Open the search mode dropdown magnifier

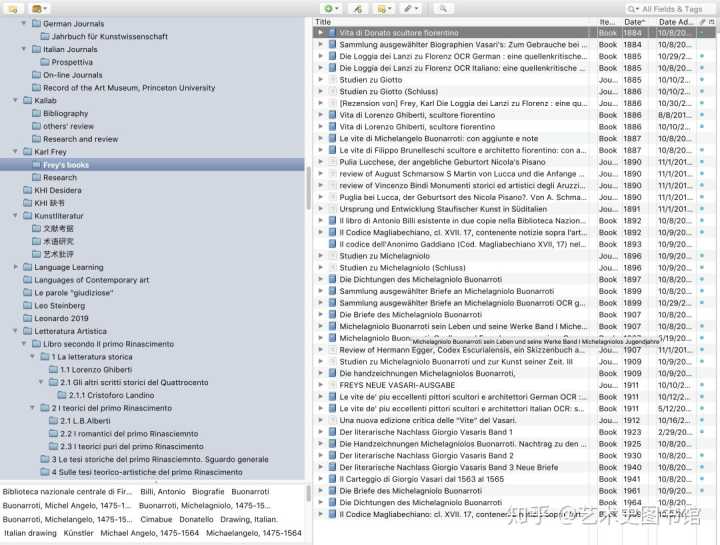[x=633, y=9]
